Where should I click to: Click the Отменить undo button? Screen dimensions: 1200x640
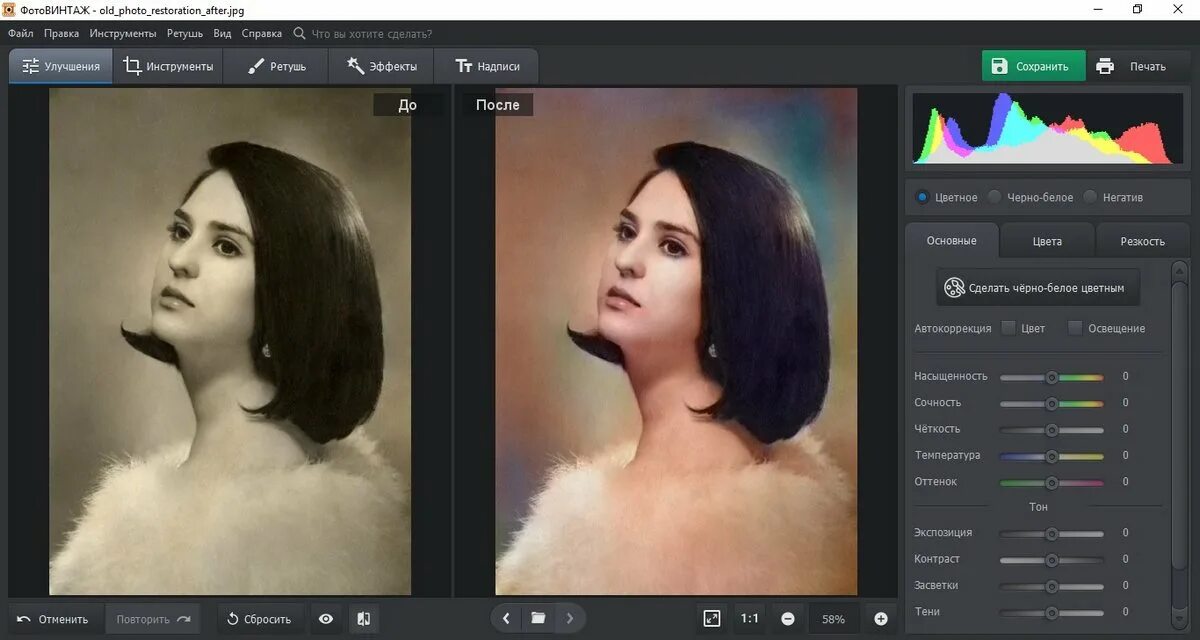54,619
